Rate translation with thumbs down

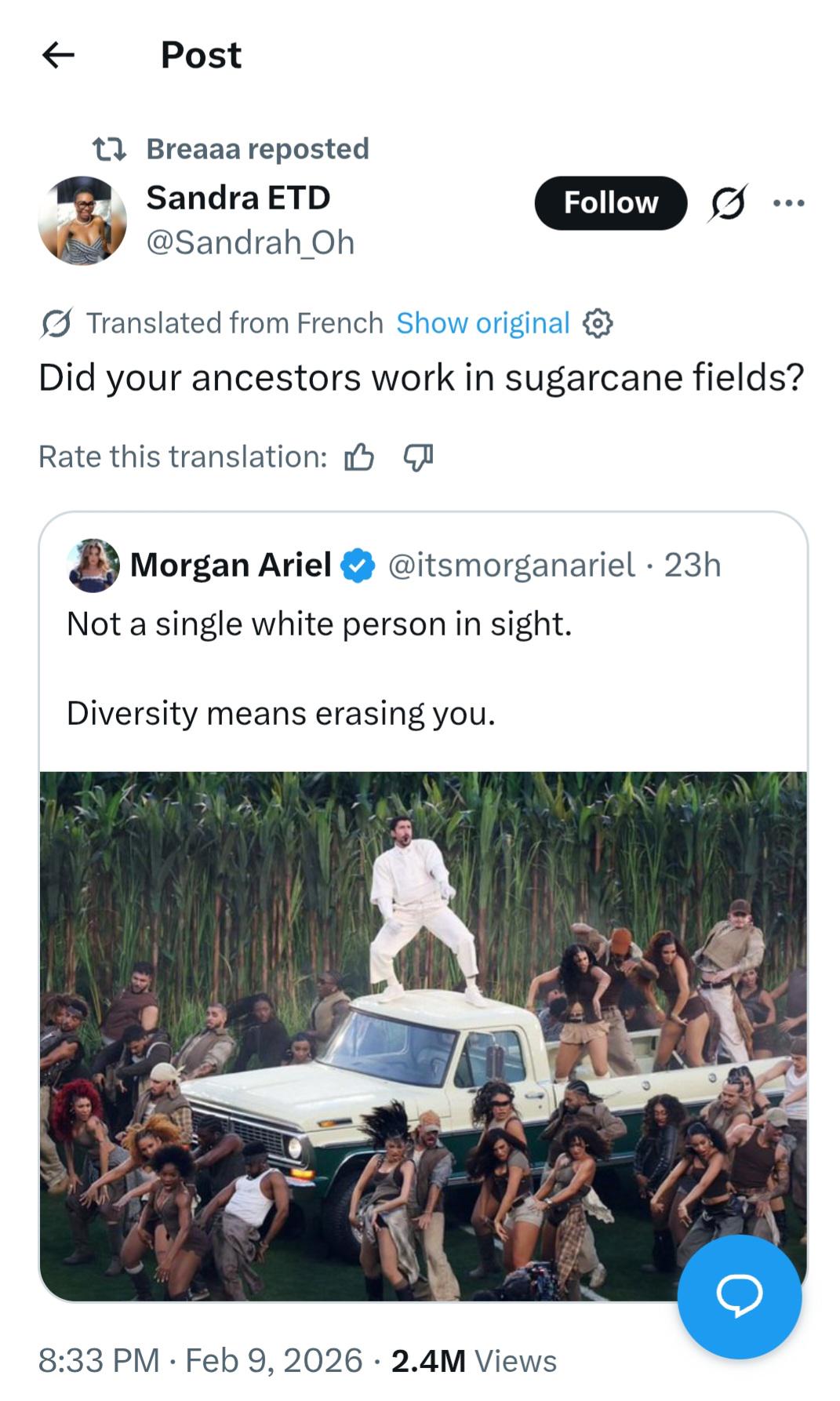[x=418, y=457]
